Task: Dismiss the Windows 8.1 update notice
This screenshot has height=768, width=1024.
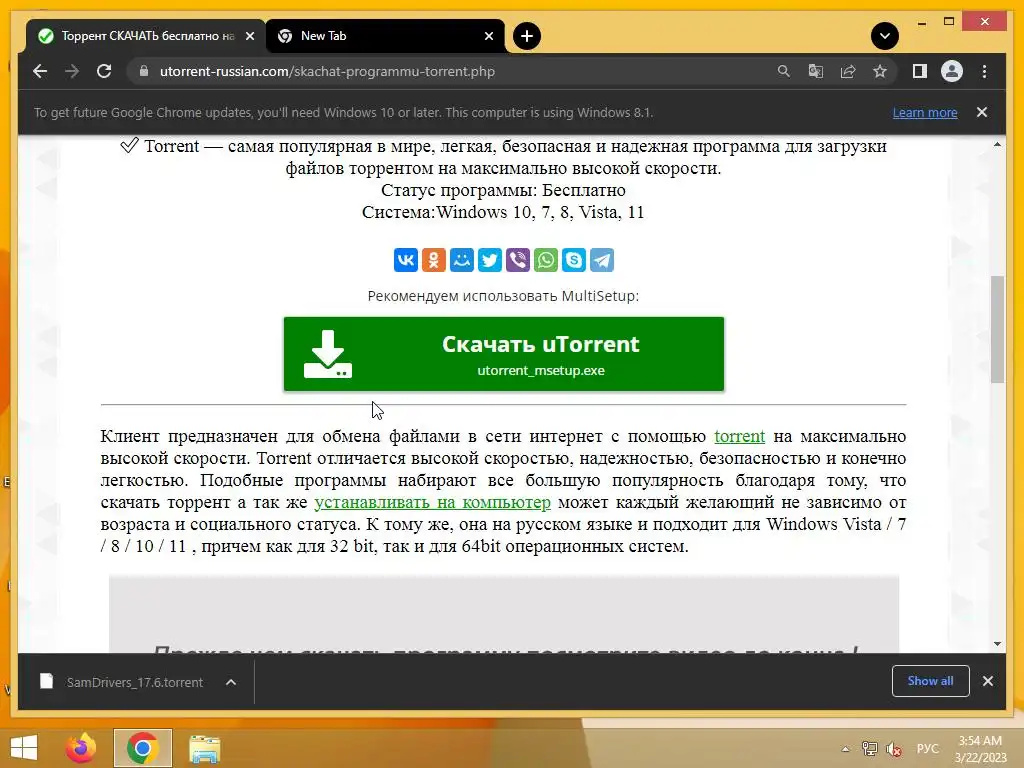Action: click(982, 112)
